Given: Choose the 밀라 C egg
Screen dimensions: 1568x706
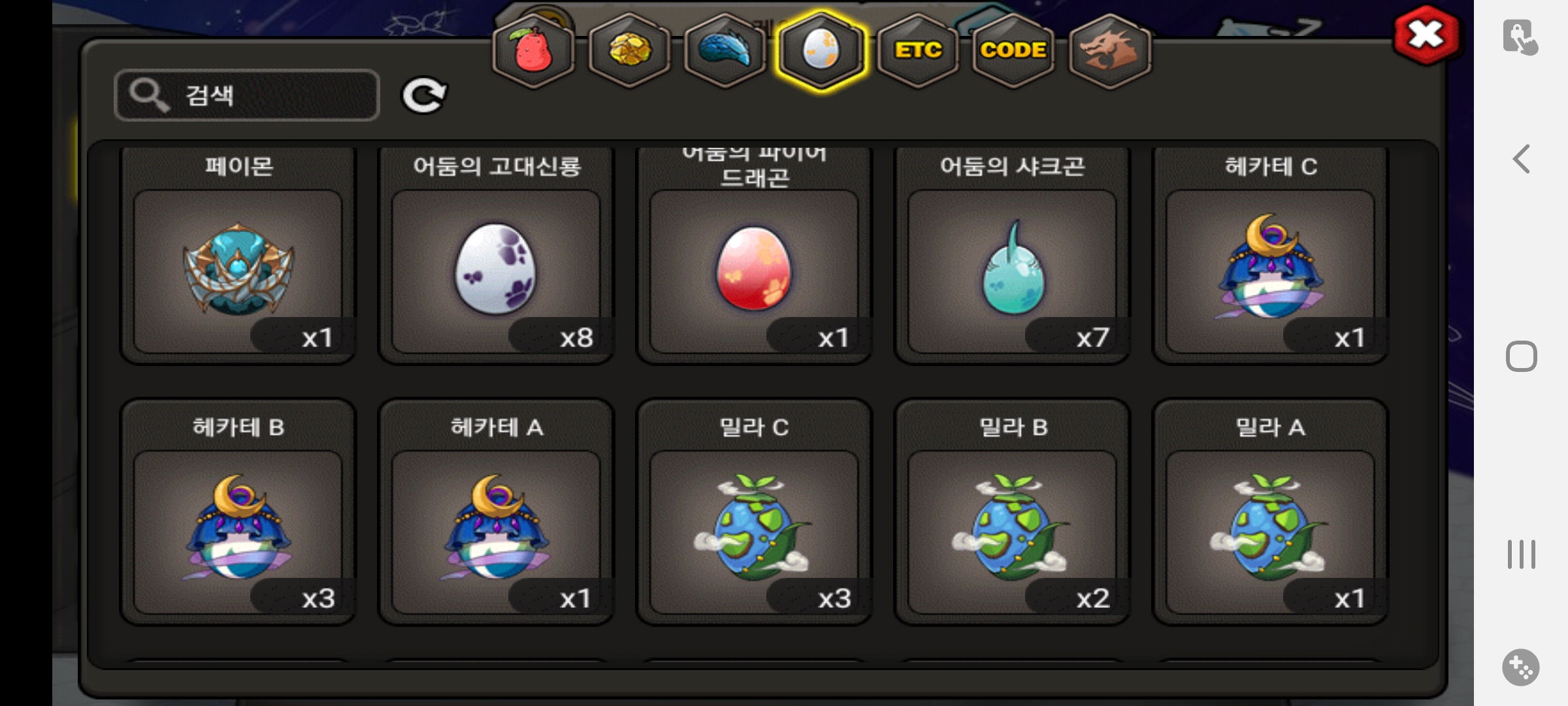Looking at the screenshot, I should click(x=755, y=513).
